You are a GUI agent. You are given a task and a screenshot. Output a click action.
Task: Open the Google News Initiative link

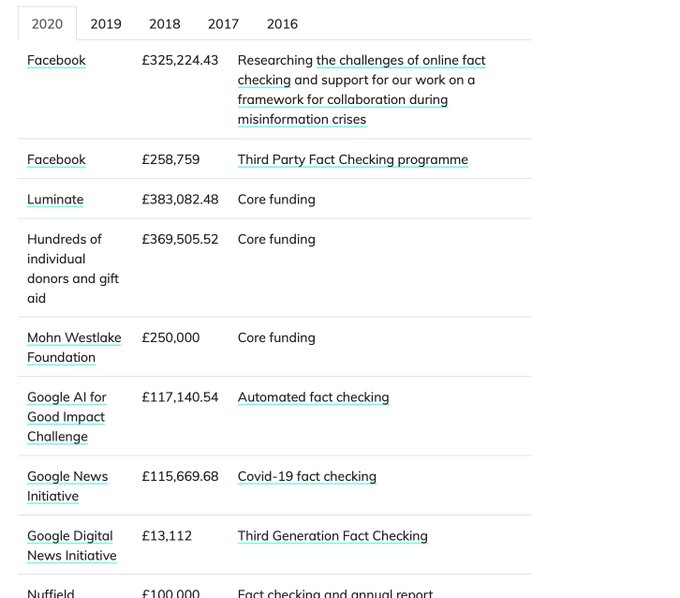pyautogui.click(x=67, y=486)
